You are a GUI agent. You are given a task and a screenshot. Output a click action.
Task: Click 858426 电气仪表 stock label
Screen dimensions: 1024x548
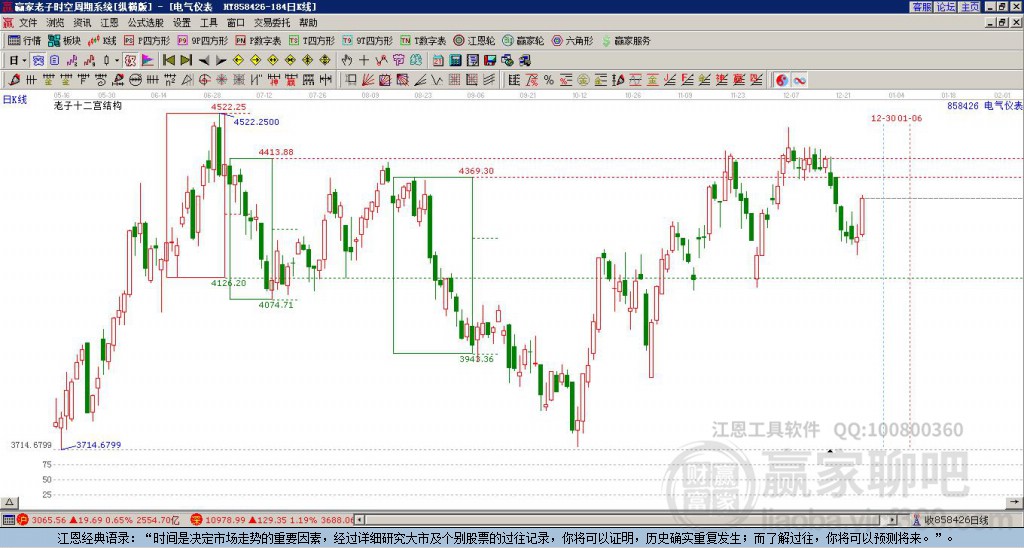click(985, 105)
